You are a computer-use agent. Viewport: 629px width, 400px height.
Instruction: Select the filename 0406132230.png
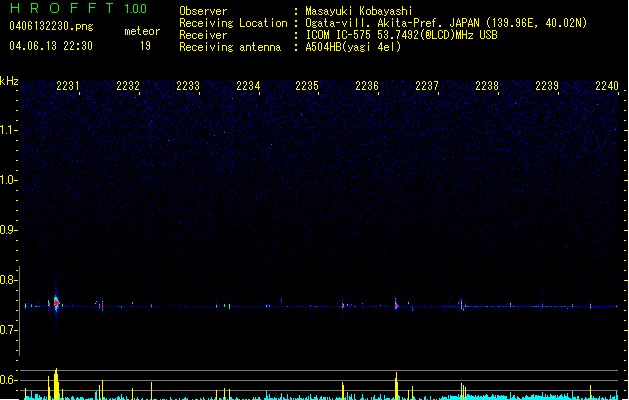click(x=51, y=26)
